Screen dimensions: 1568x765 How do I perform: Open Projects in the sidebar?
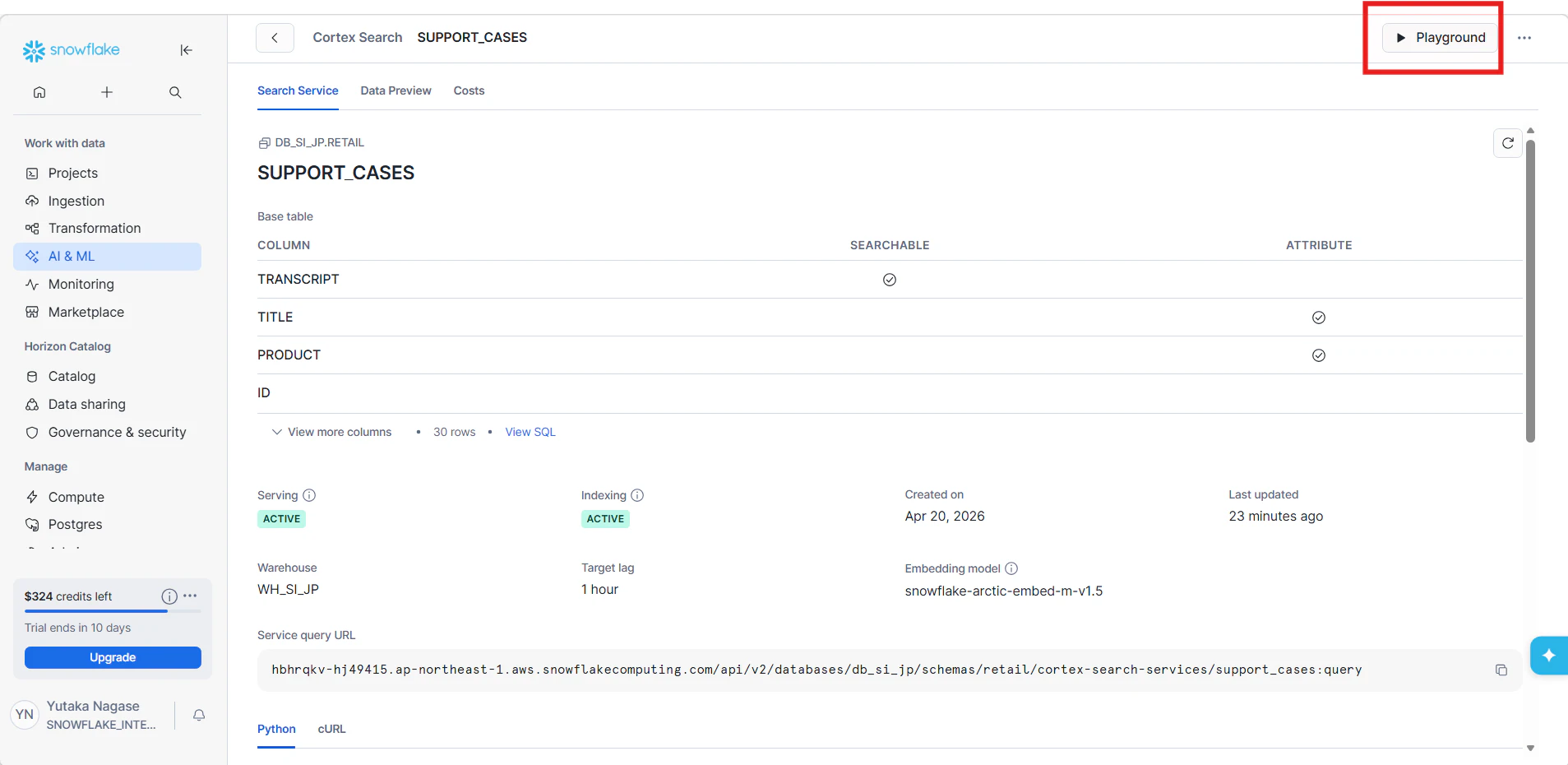coord(108,173)
